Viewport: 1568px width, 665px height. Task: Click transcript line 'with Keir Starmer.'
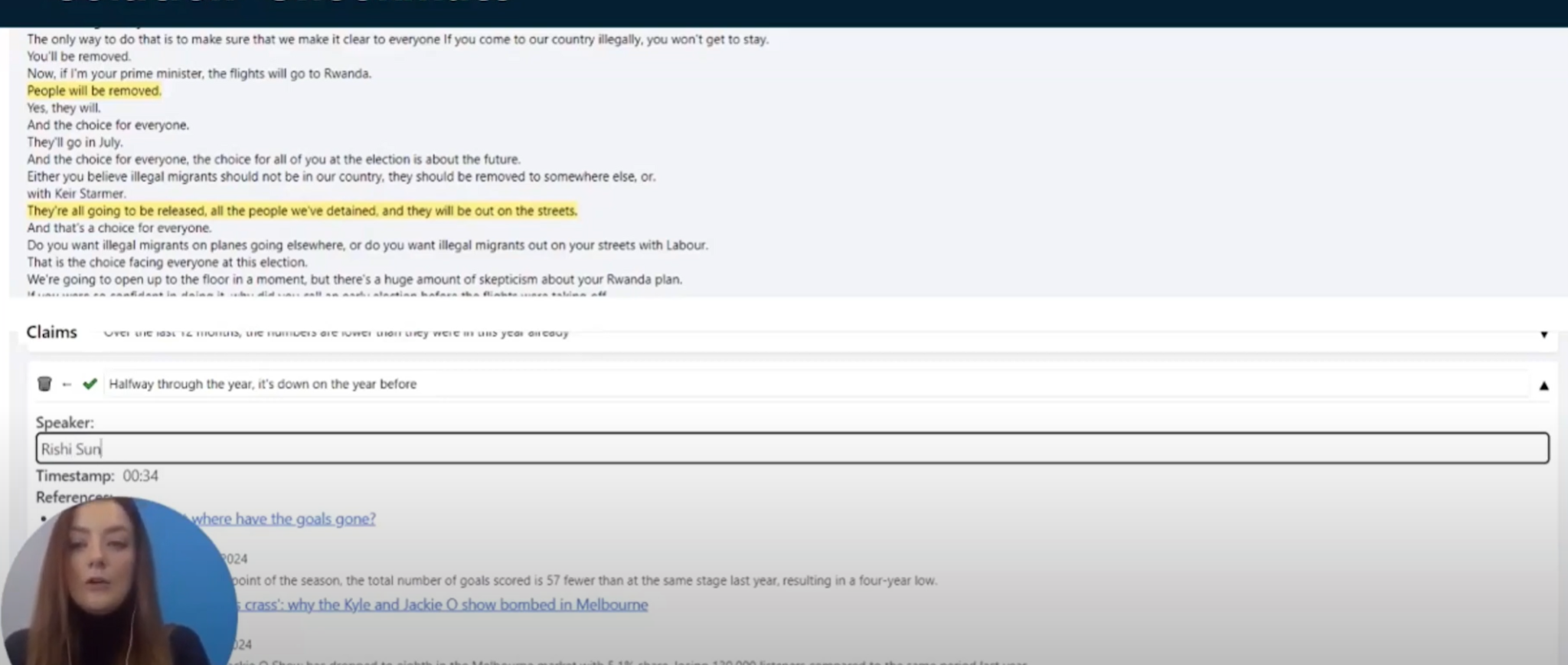click(77, 194)
